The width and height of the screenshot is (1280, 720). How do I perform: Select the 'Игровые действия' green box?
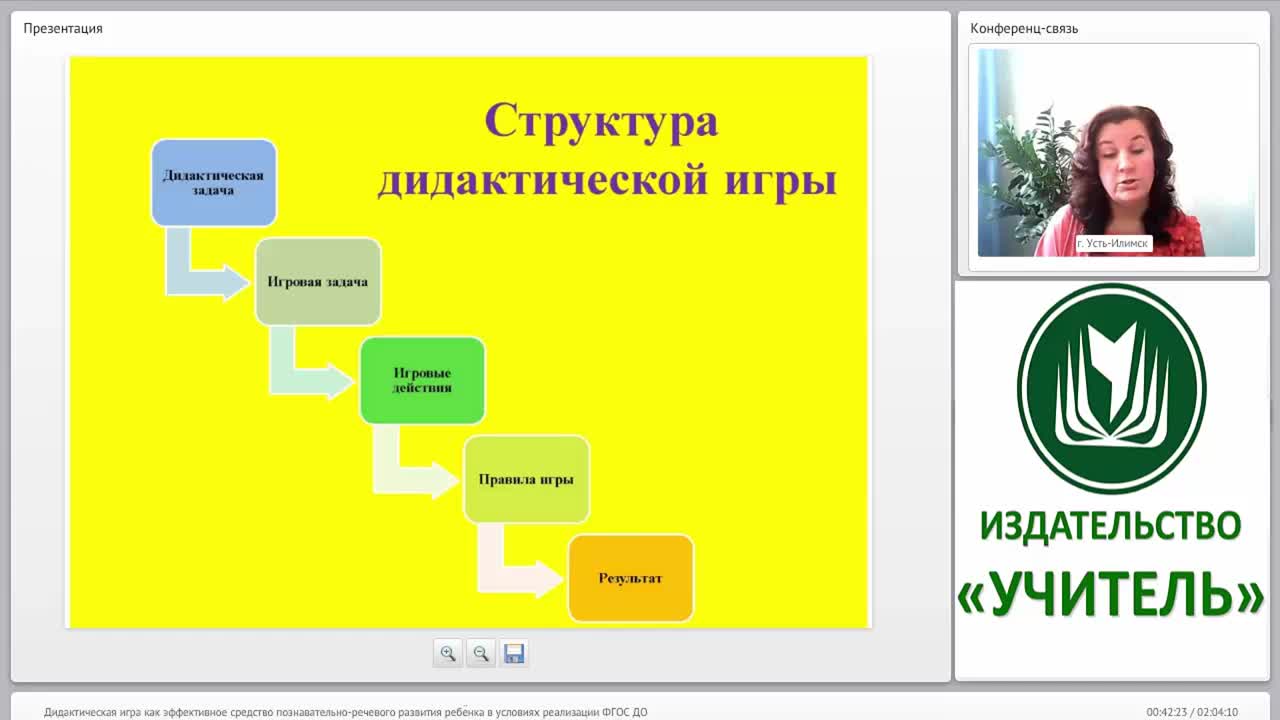(x=422, y=380)
